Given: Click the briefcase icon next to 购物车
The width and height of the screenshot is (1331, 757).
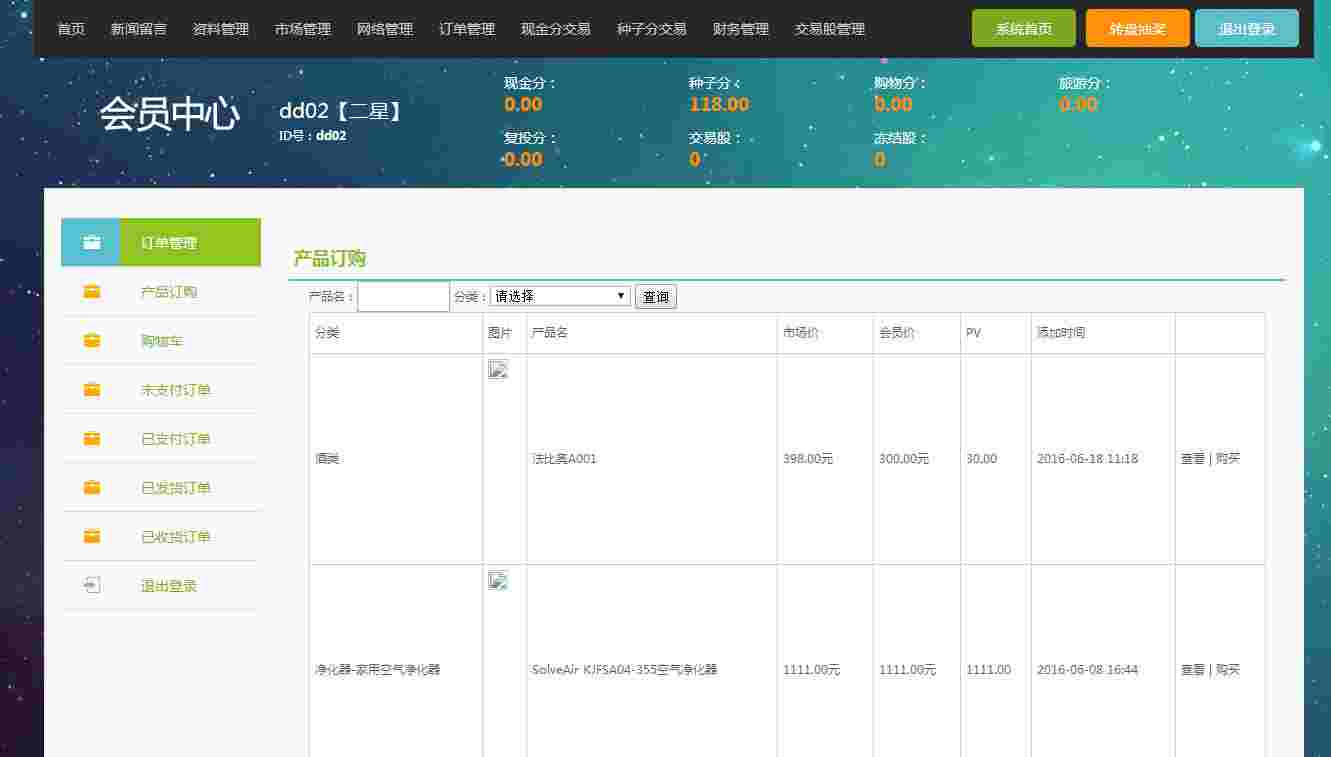Looking at the screenshot, I should pyautogui.click(x=91, y=341).
